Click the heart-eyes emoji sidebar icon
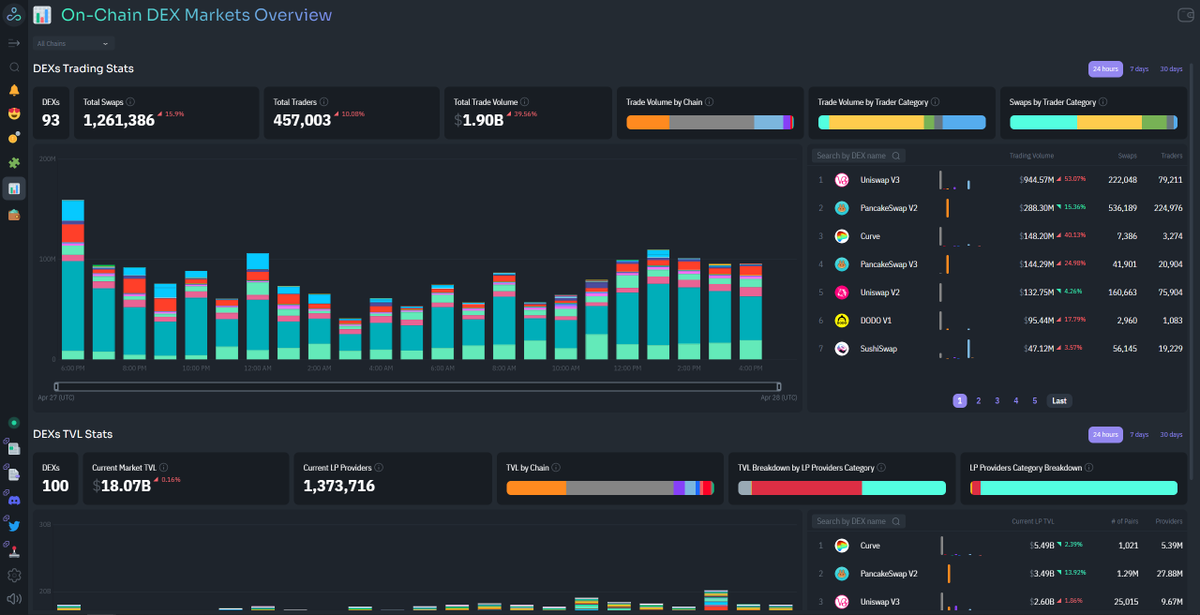1200x615 pixels. click(x=14, y=114)
